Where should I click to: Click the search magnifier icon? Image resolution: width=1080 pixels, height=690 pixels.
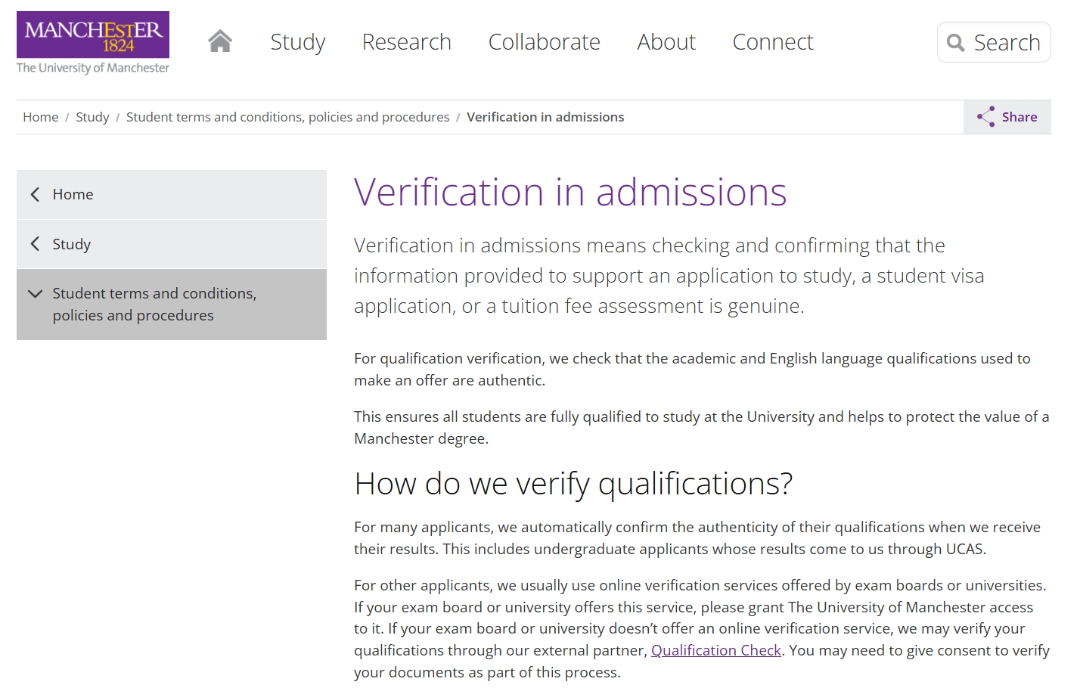click(955, 43)
